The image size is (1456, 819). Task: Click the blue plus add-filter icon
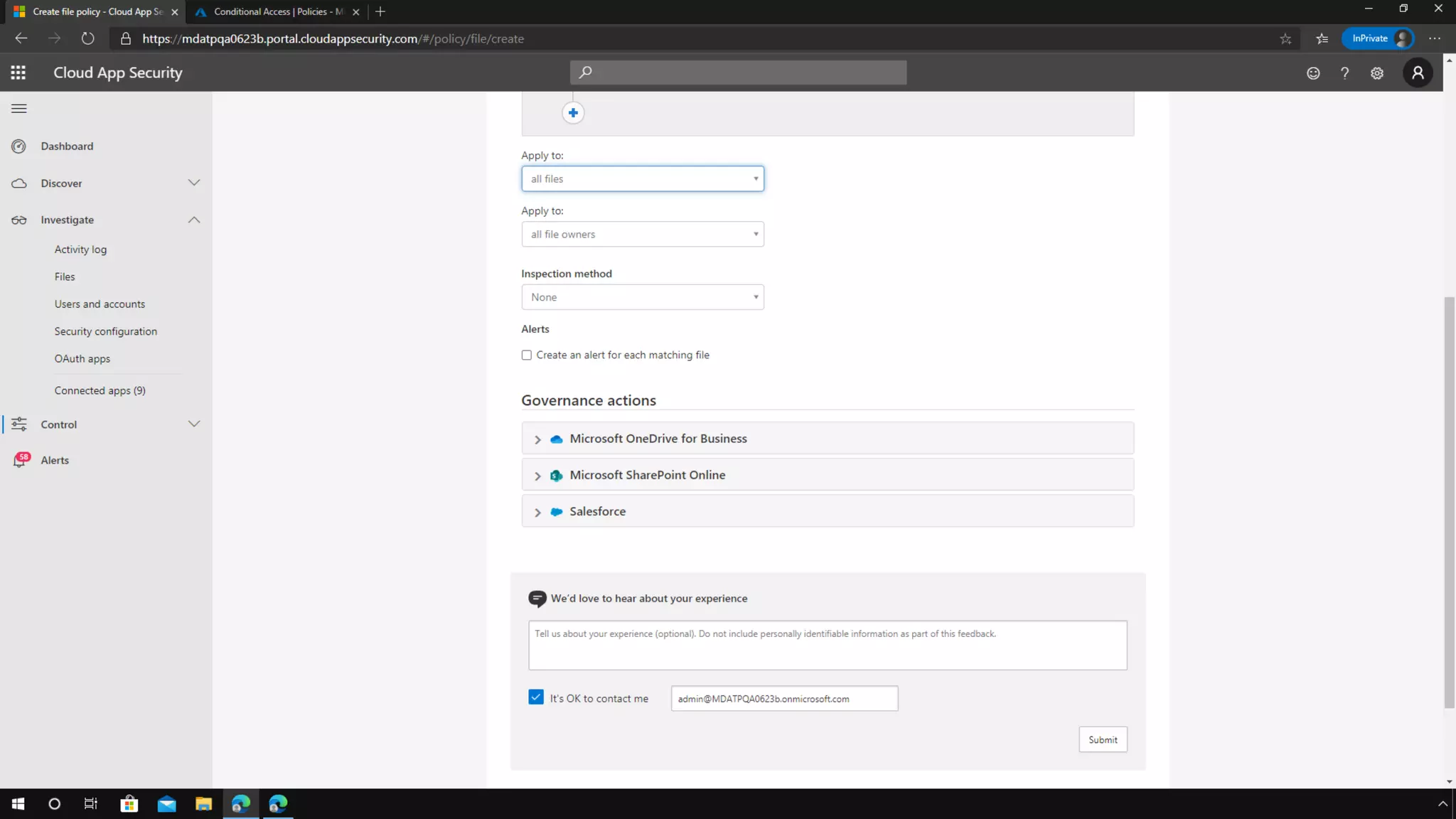[573, 113]
